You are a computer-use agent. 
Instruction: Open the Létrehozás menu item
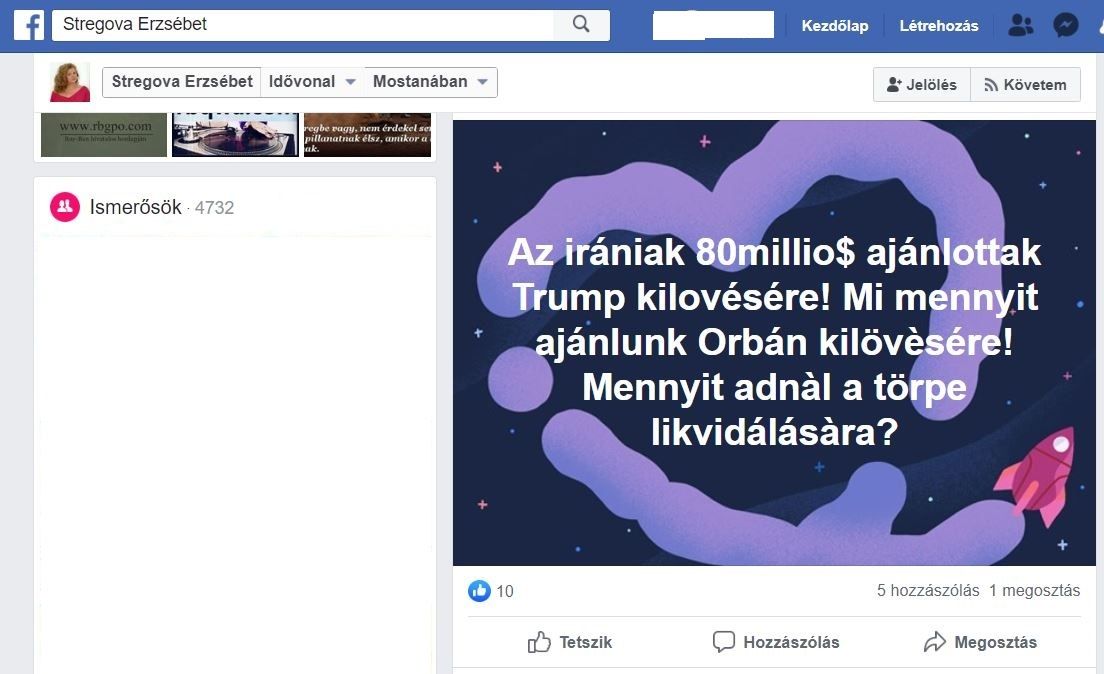click(939, 26)
